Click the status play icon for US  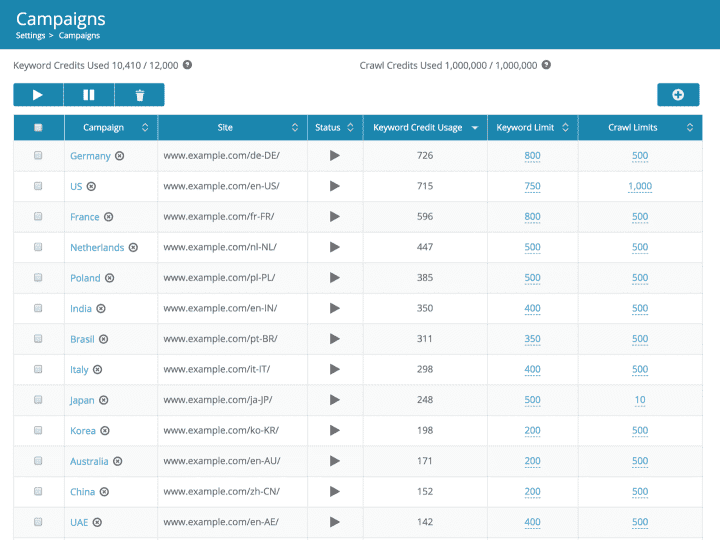(x=334, y=186)
